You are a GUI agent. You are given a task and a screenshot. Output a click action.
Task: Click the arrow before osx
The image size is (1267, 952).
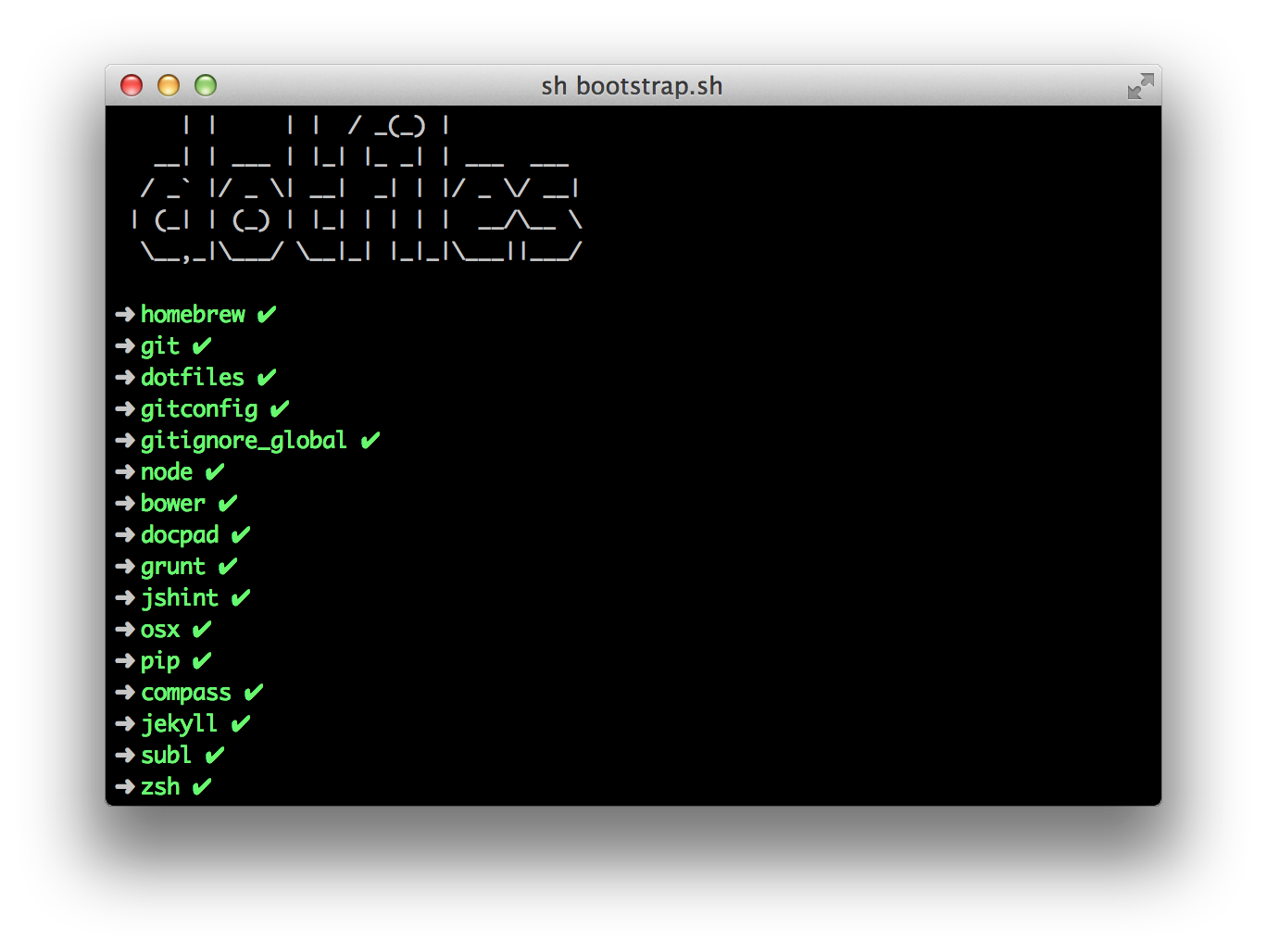coord(125,630)
